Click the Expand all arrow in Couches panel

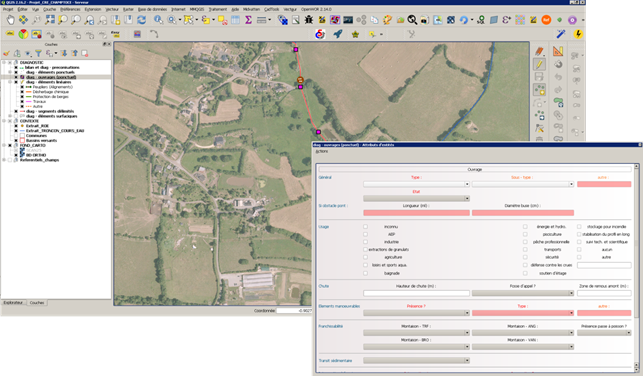point(64,53)
